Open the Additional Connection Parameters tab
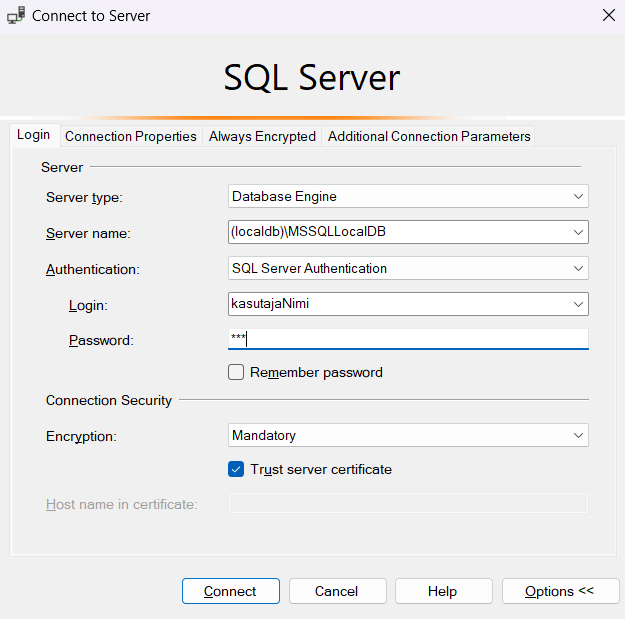Image resolution: width=625 pixels, height=619 pixels. click(x=429, y=136)
